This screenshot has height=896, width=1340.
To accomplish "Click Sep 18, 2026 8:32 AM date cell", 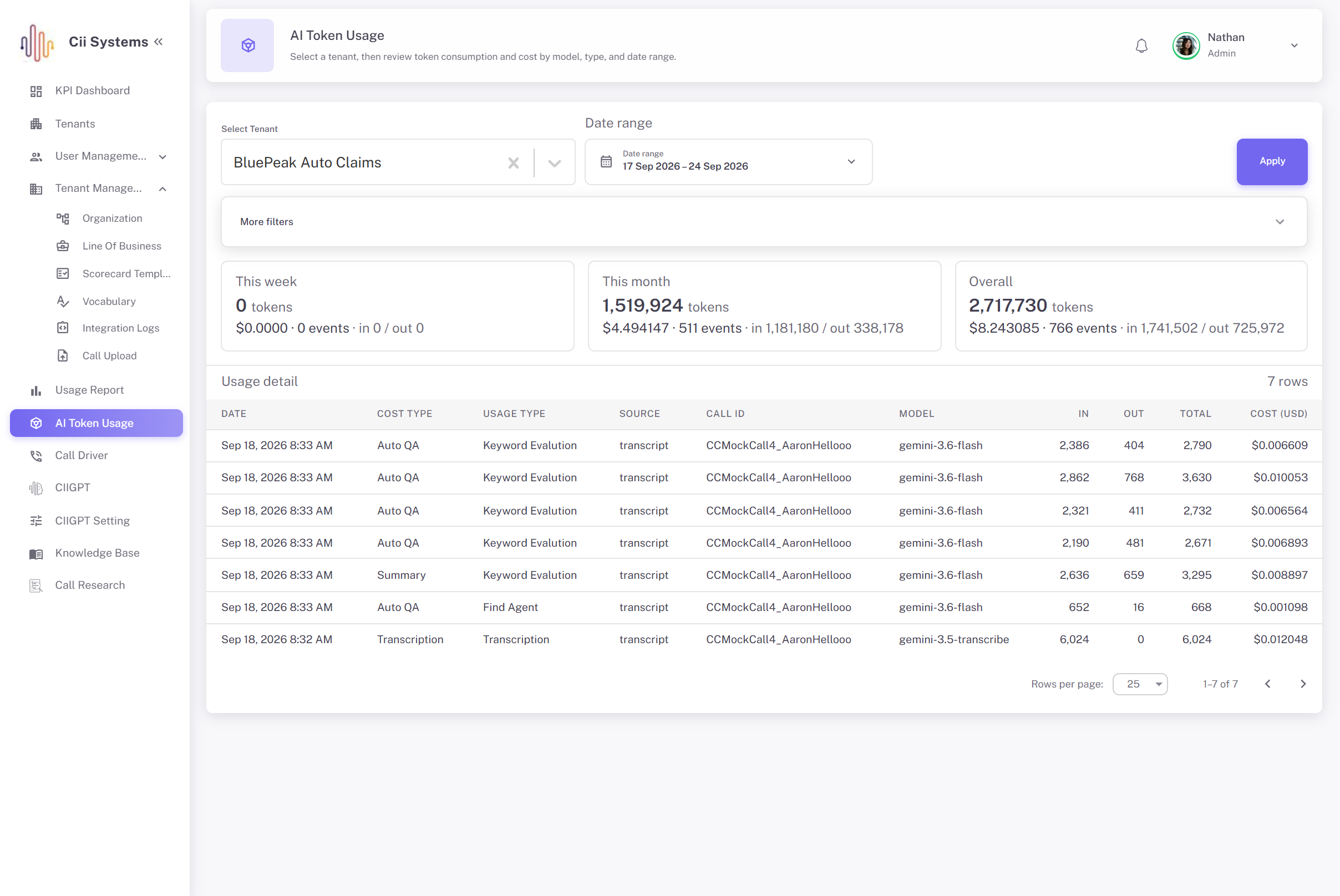I will point(276,639).
